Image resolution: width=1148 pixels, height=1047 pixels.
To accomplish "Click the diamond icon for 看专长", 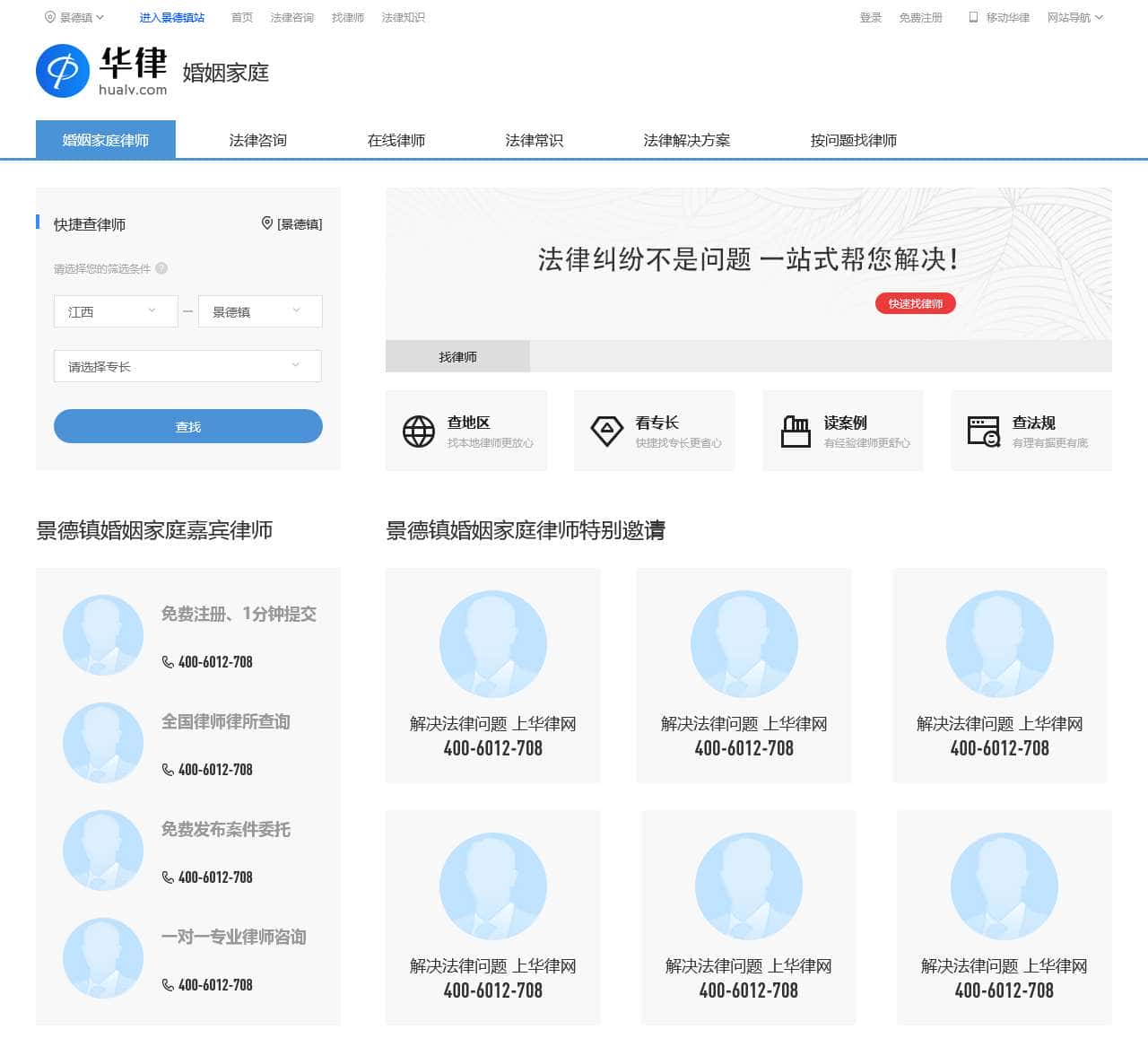I will [x=607, y=432].
